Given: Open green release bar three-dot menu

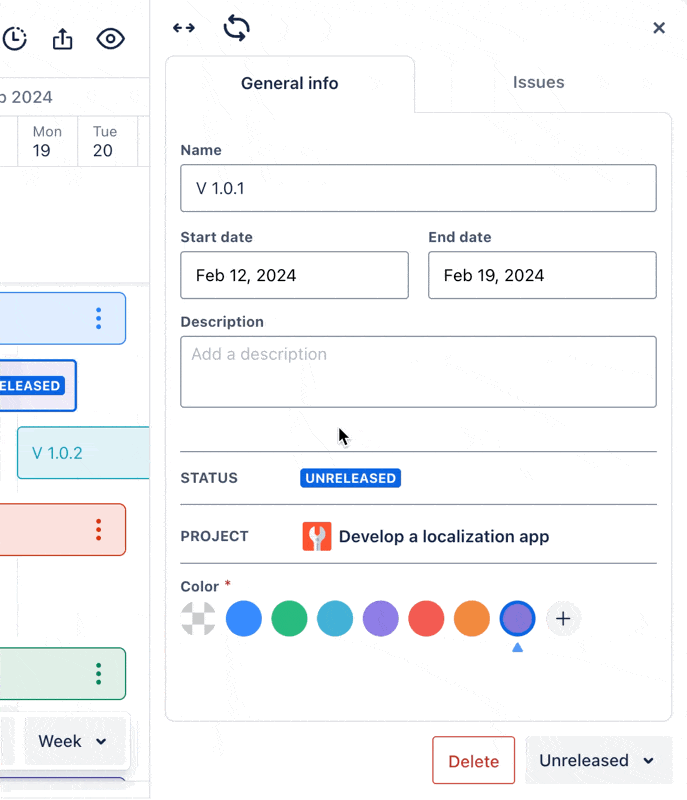Looking at the screenshot, I should click(x=98, y=674).
